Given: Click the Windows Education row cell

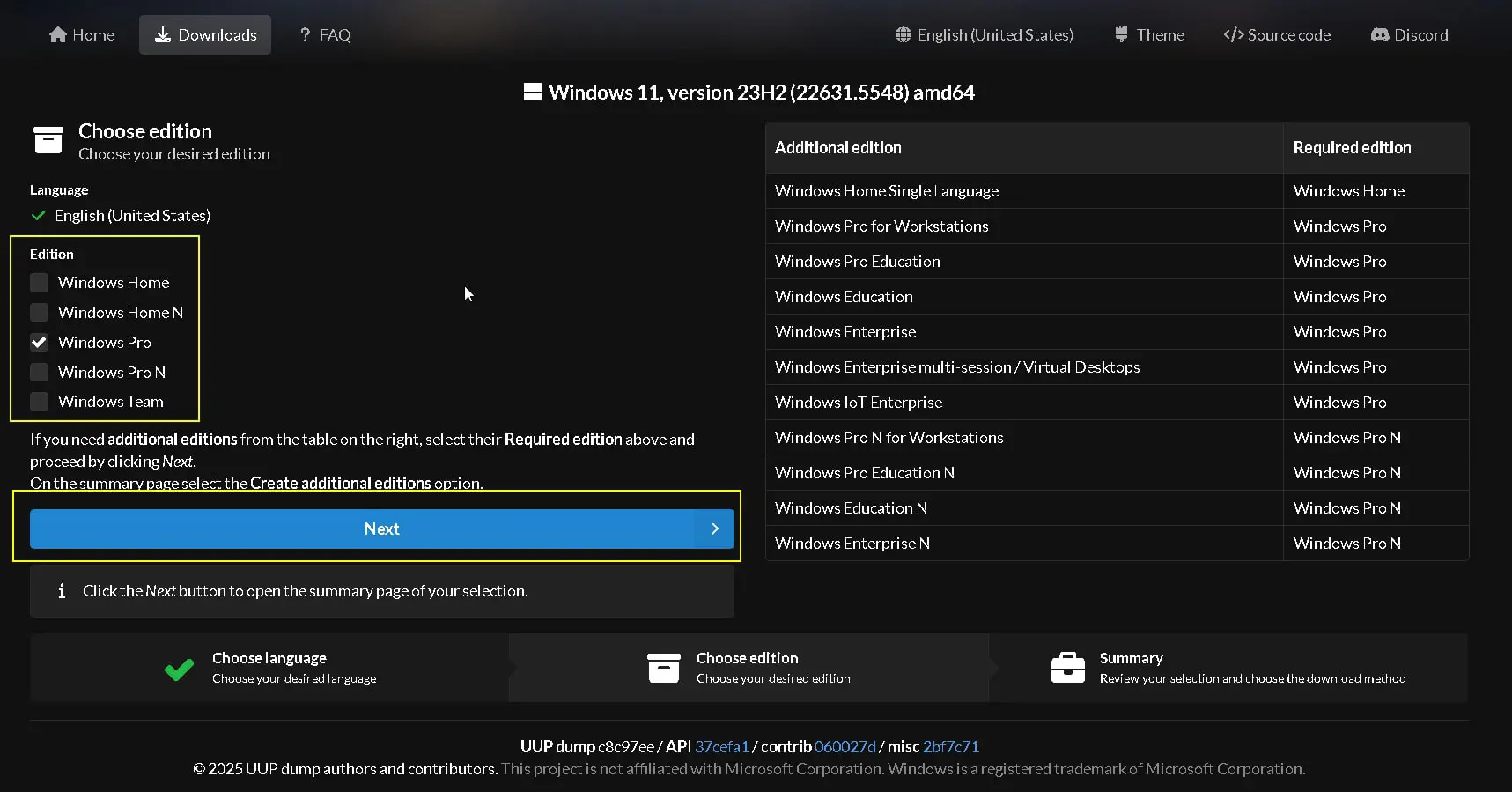Looking at the screenshot, I should point(1024,297).
